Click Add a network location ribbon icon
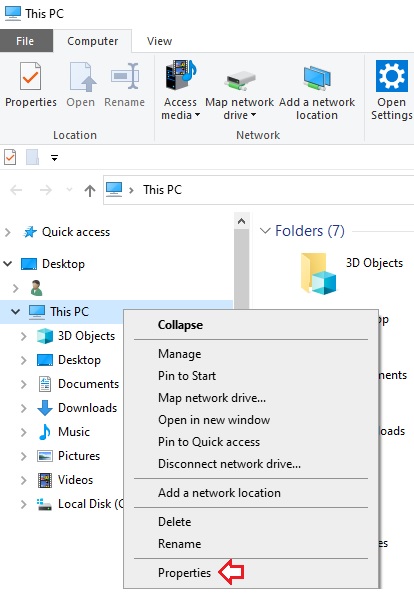Viewport: 414px width, 596px height. tap(317, 78)
